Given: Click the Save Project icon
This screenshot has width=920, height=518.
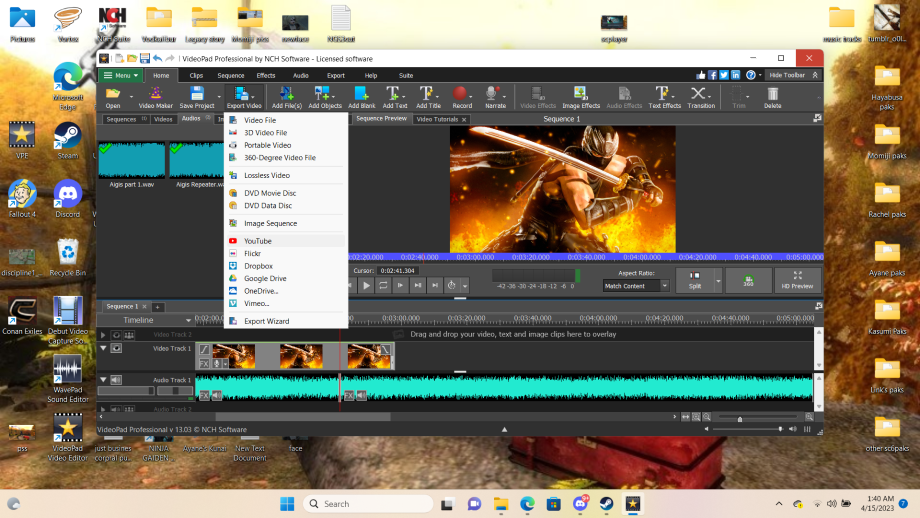Looking at the screenshot, I should (x=197, y=97).
